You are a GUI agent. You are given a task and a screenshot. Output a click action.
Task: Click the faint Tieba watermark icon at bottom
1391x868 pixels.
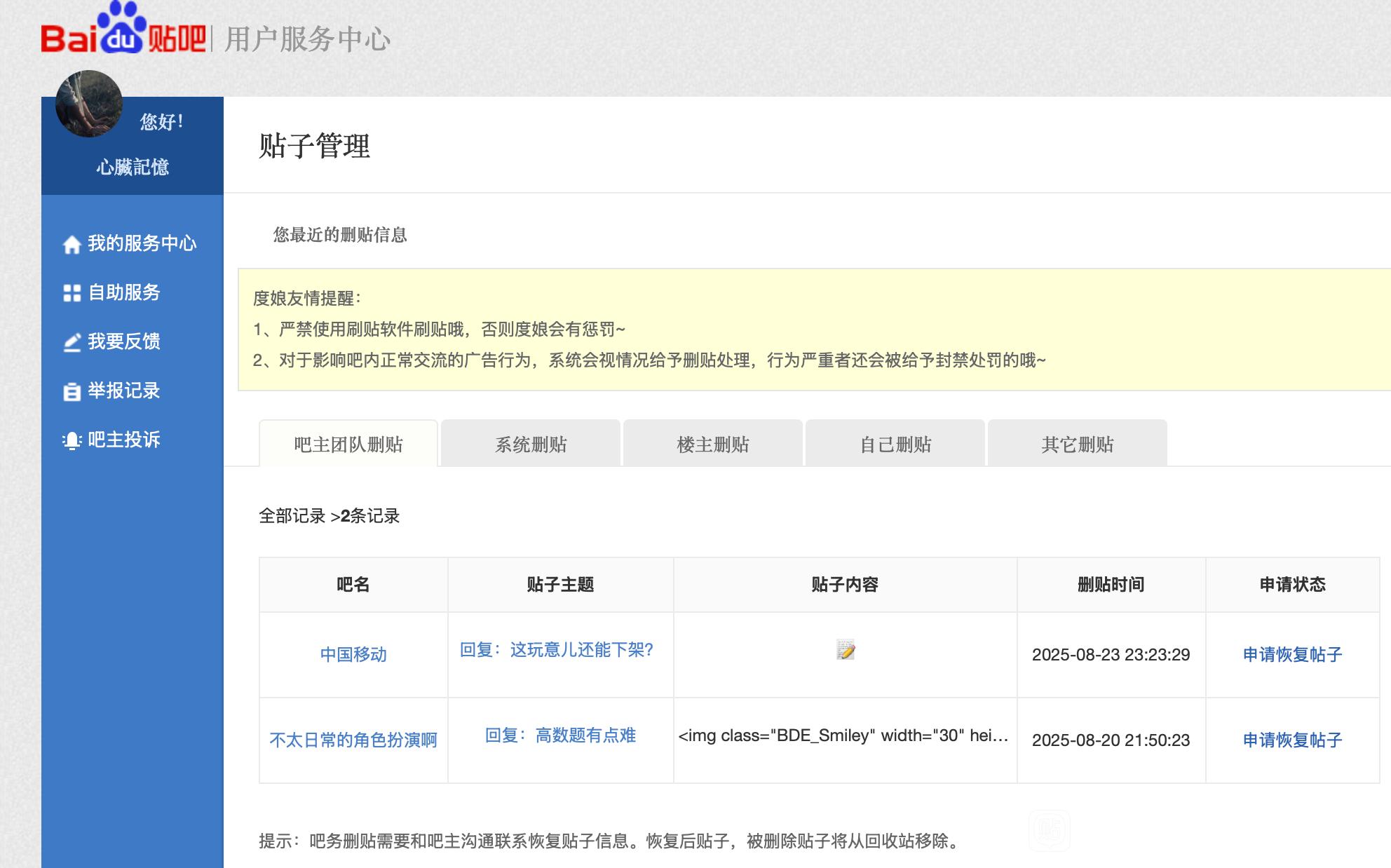1049,831
